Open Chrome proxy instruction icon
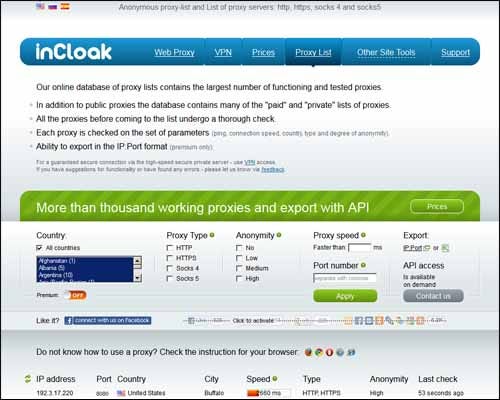 pos(319,352)
